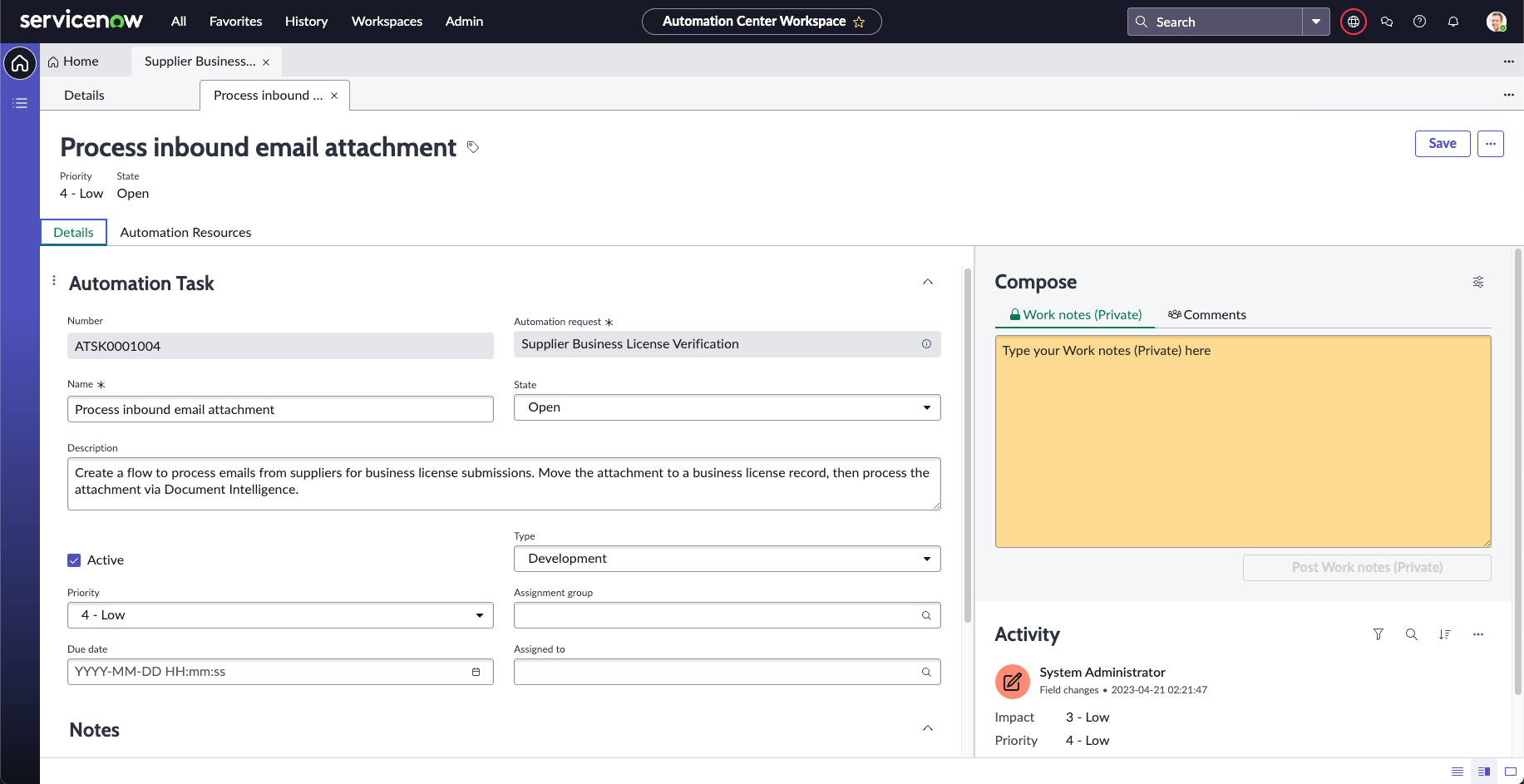Open the help question mark icon

pos(1420,22)
